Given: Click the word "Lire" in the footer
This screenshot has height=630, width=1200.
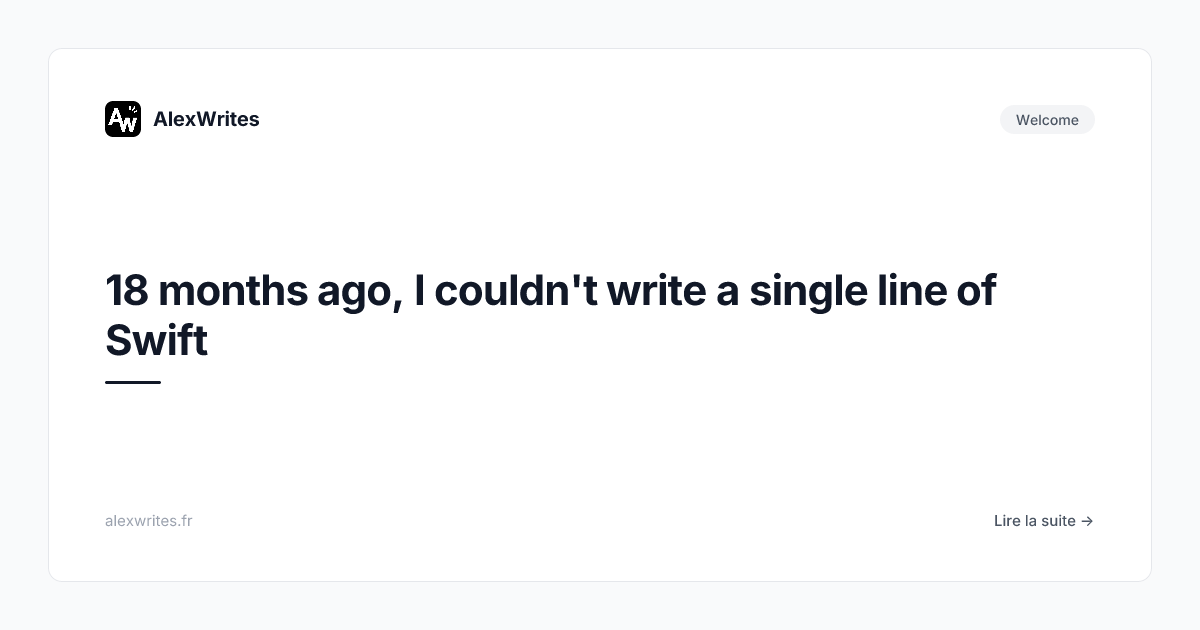Looking at the screenshot, I should point(1006,521).
